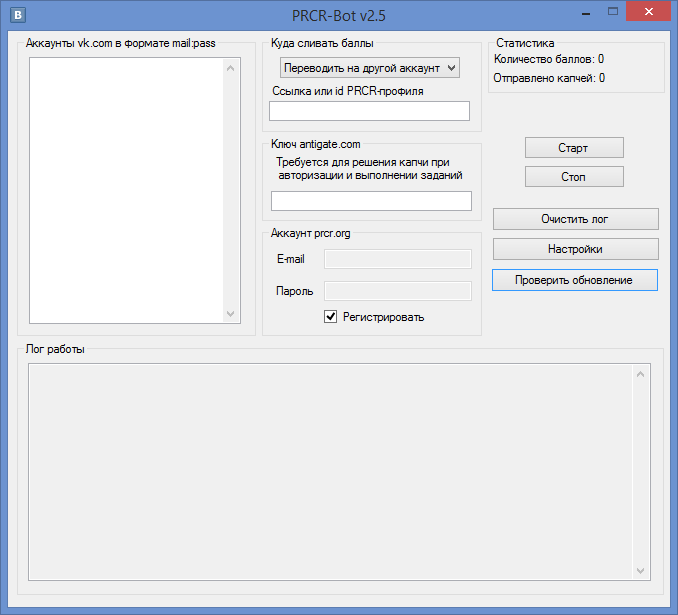Maximize the PRCR-Bot window
The image size is (678, 615).
click(613, 12)
